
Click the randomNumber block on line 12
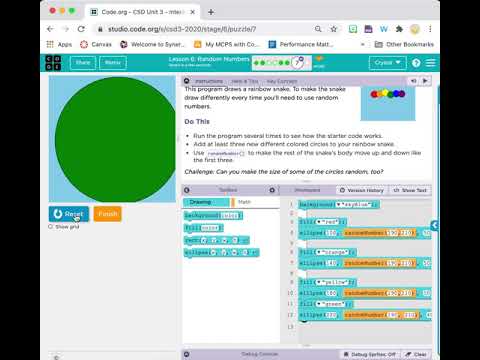tap(381, 315)
